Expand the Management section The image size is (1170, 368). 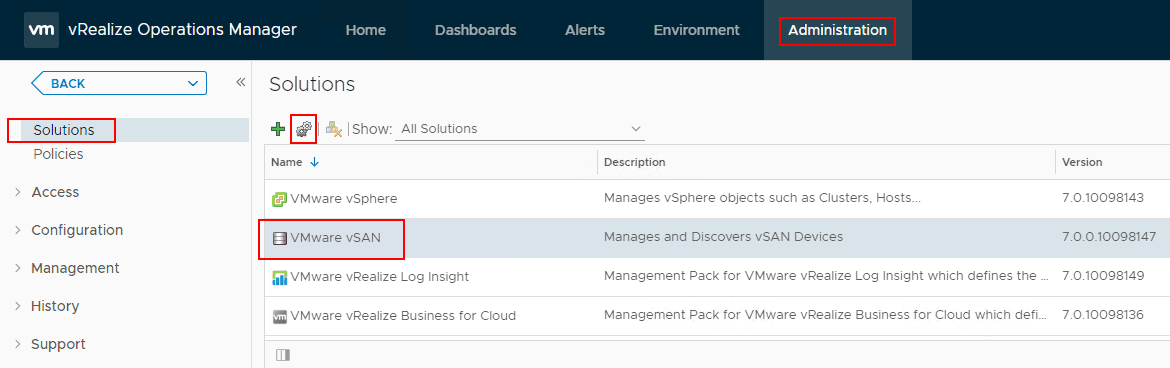tap(18, 268)
